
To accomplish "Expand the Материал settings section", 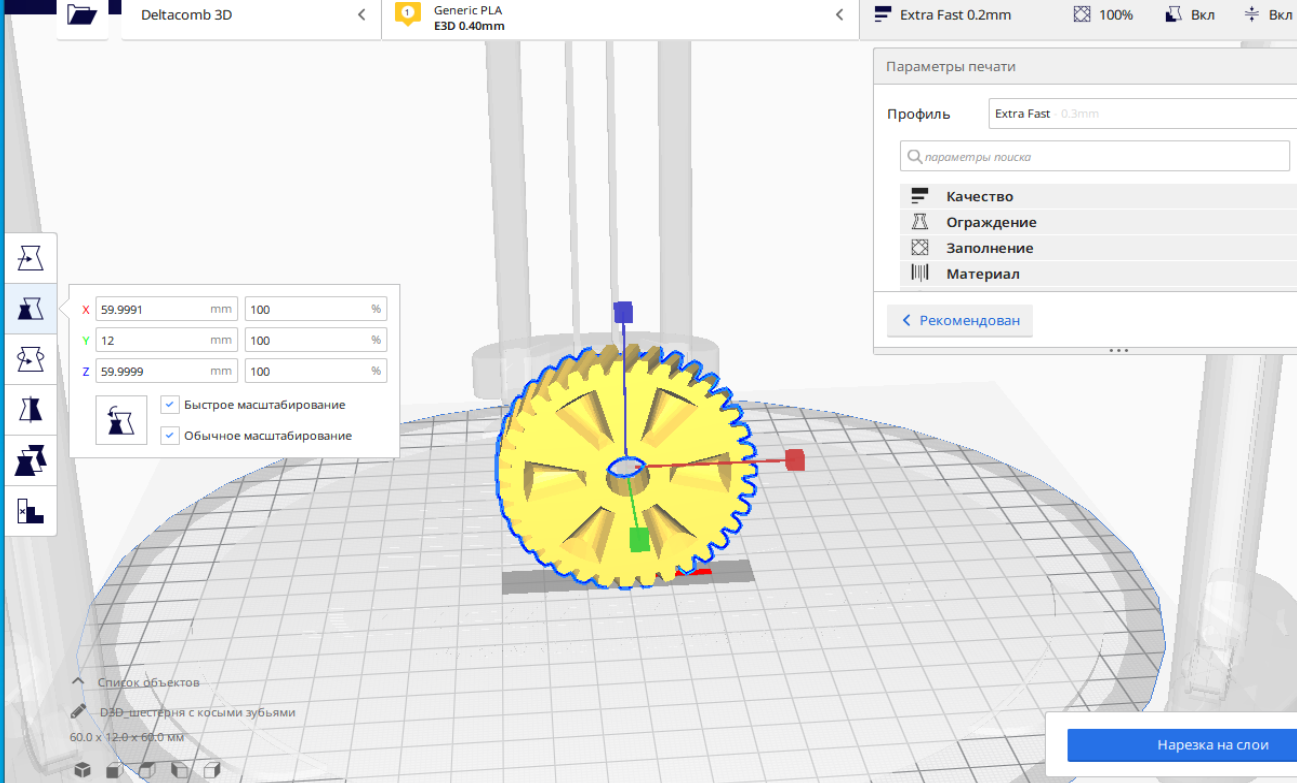I will click(1098, 273).
